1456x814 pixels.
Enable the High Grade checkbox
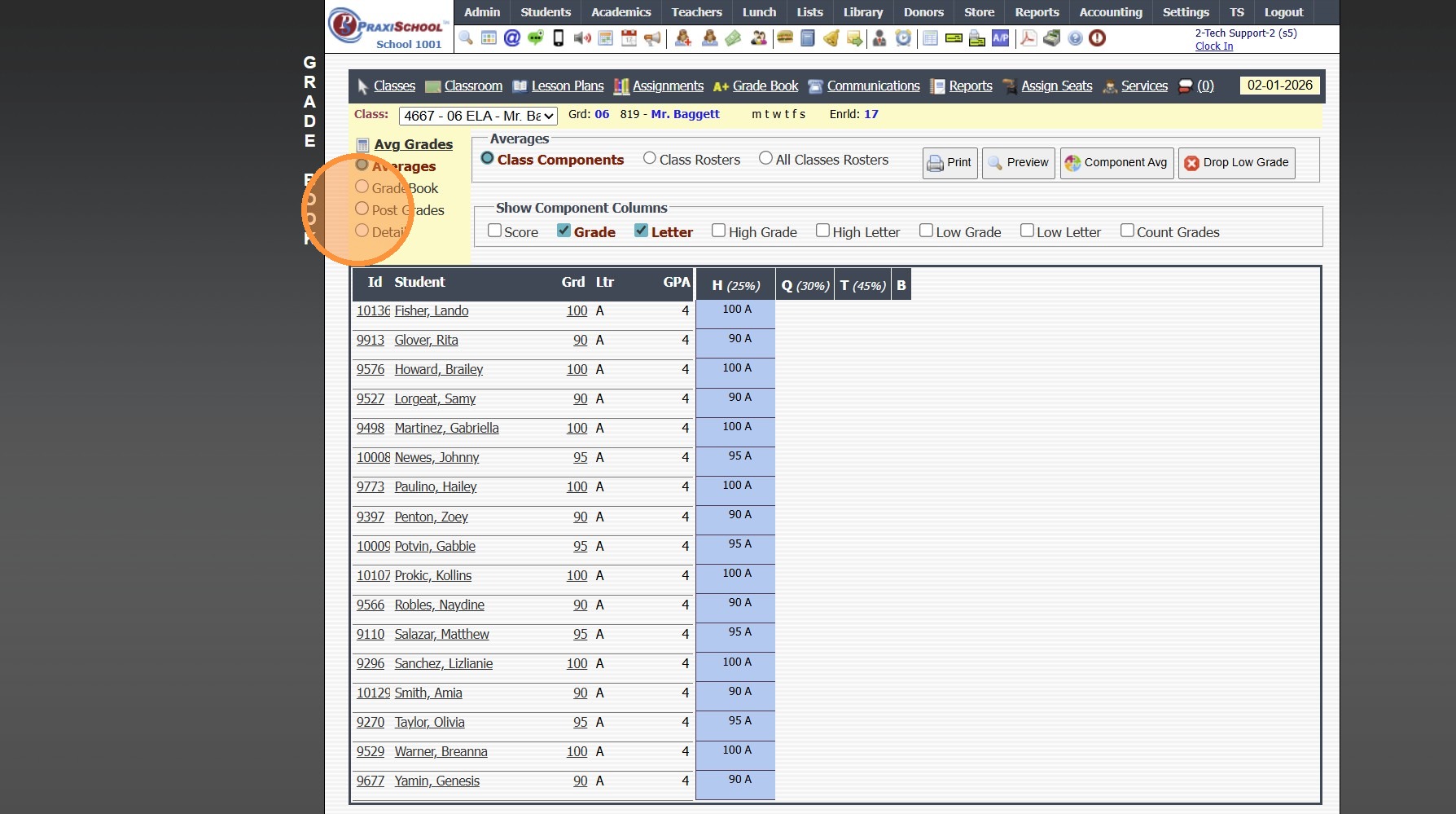click(x=718, y=231)
